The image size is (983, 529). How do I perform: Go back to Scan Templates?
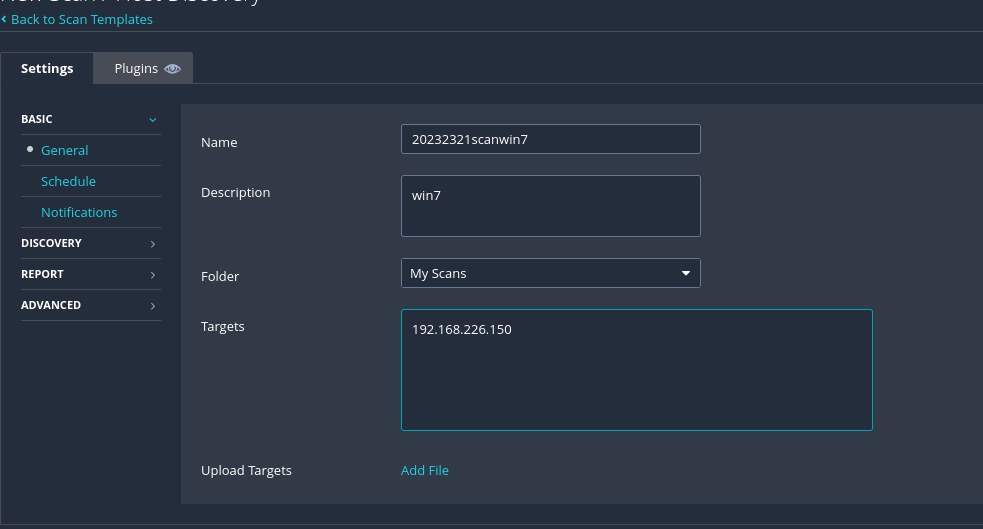pyautogui.click(x=82, y=19)
